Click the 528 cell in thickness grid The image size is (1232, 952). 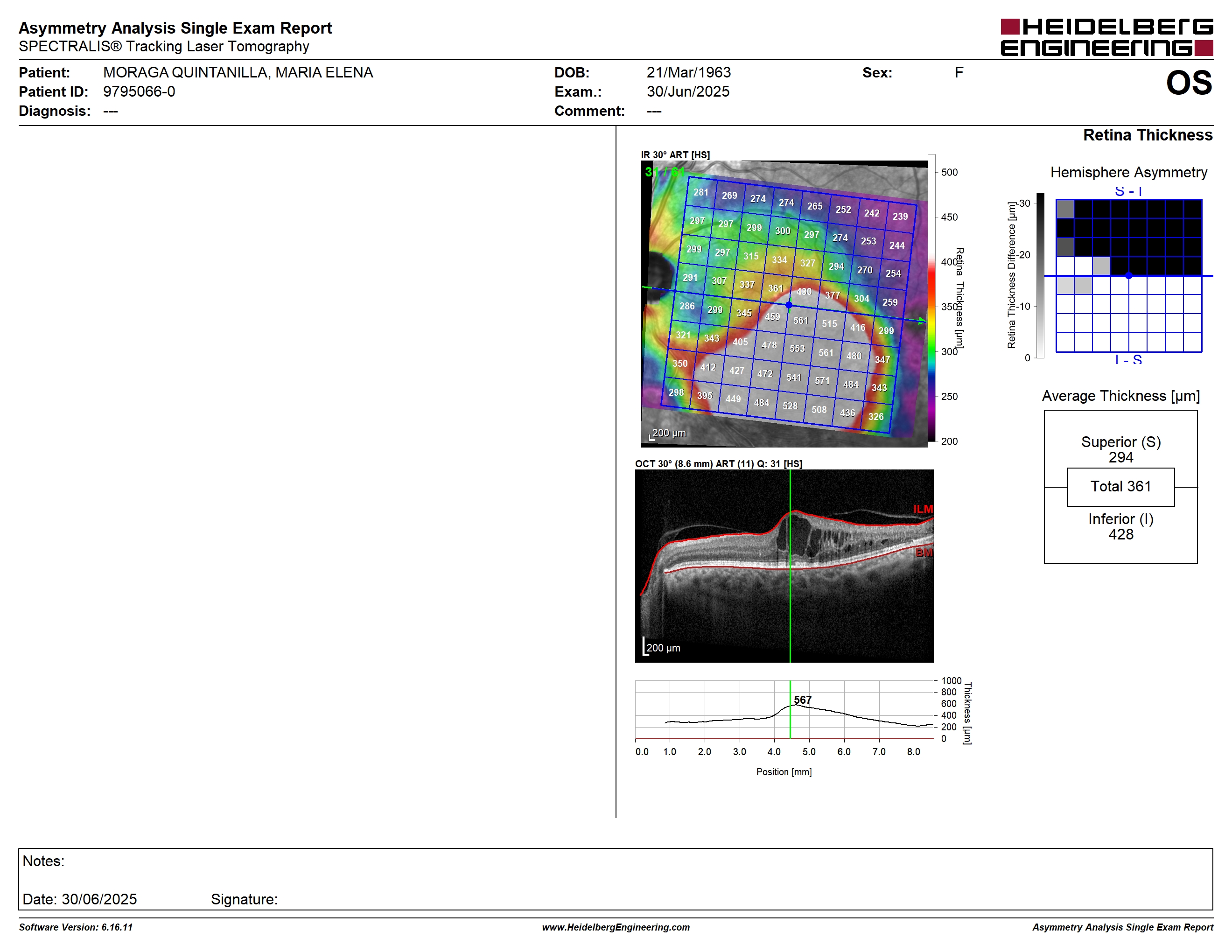(791, 406)
